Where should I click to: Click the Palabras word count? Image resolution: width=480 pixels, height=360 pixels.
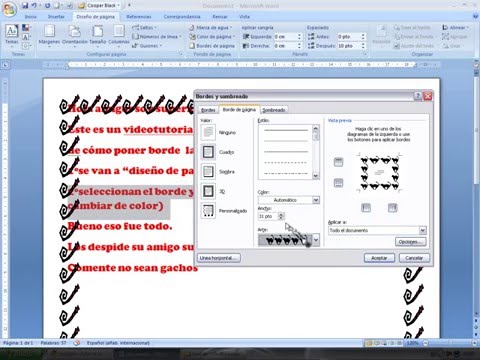[x=53, y=343]
